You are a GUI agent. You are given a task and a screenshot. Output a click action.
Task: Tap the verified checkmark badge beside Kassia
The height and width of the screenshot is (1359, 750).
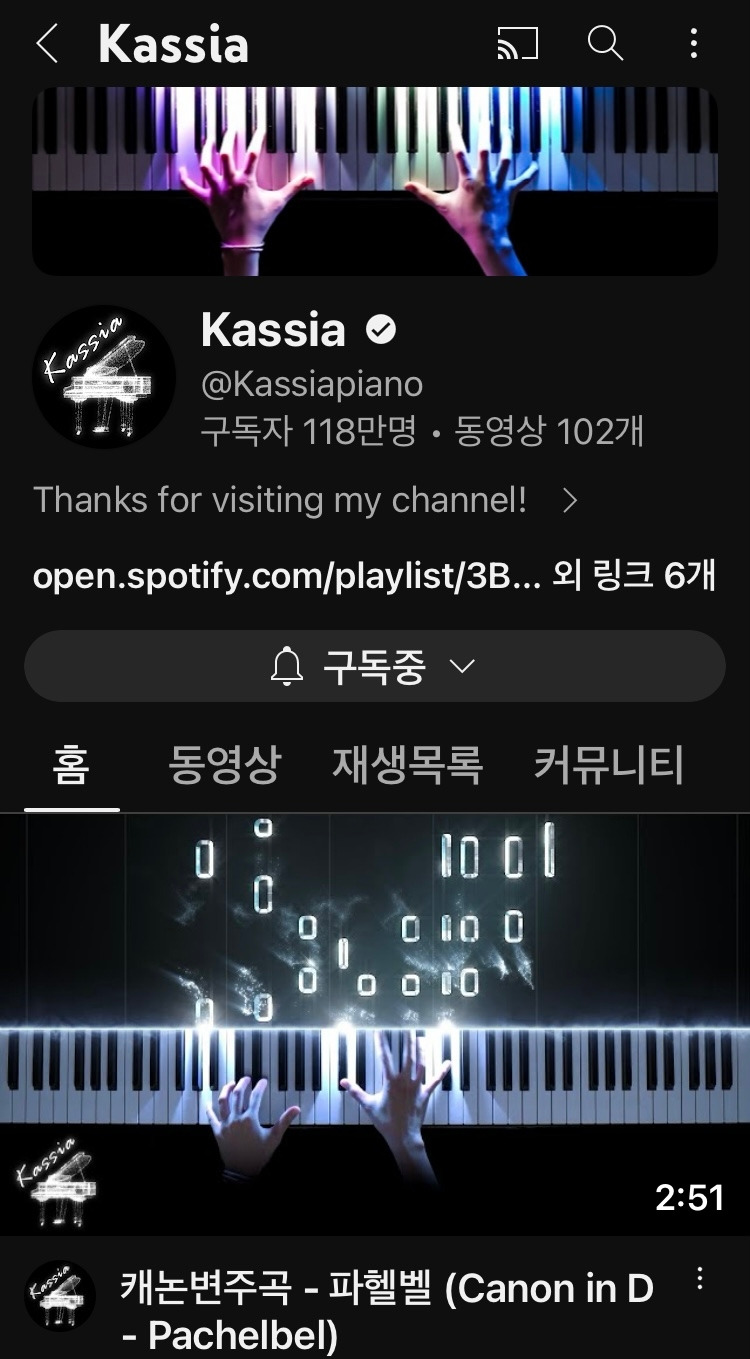[x=380, y=329]
